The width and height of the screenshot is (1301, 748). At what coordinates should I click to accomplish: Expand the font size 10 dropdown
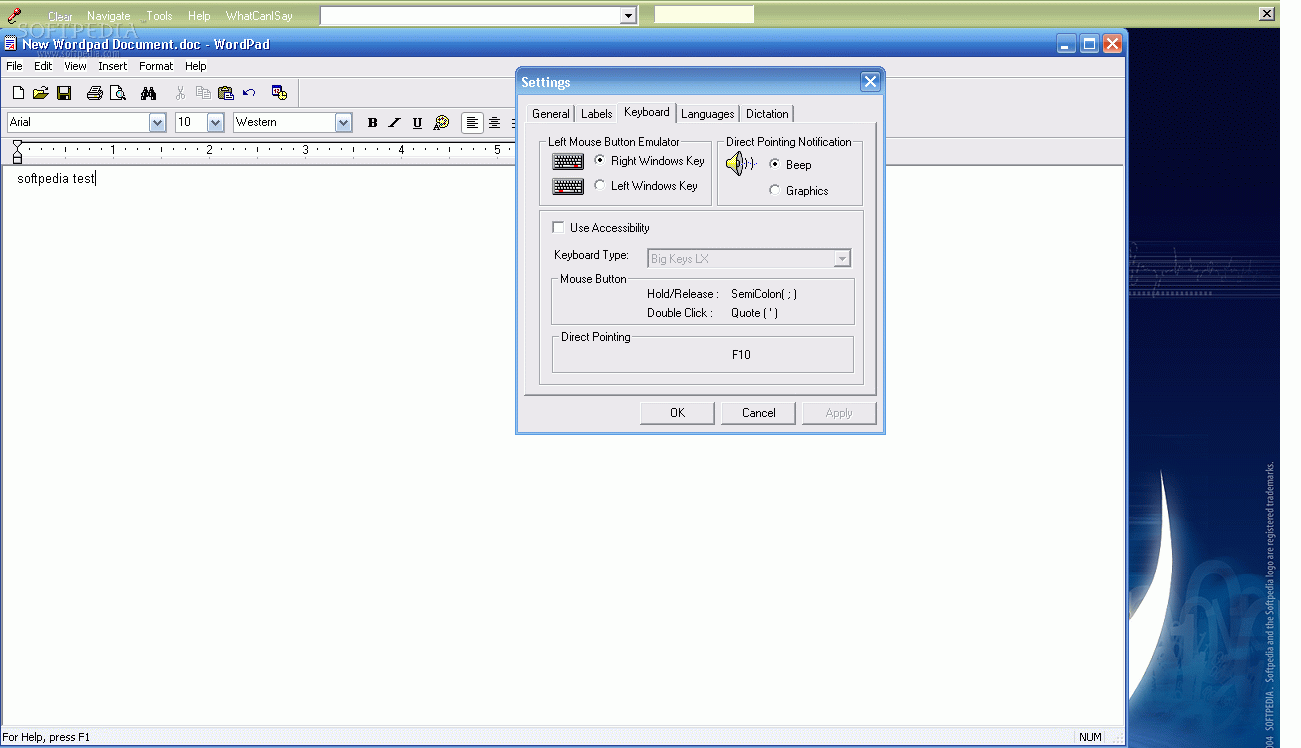[x=215, y=122]
